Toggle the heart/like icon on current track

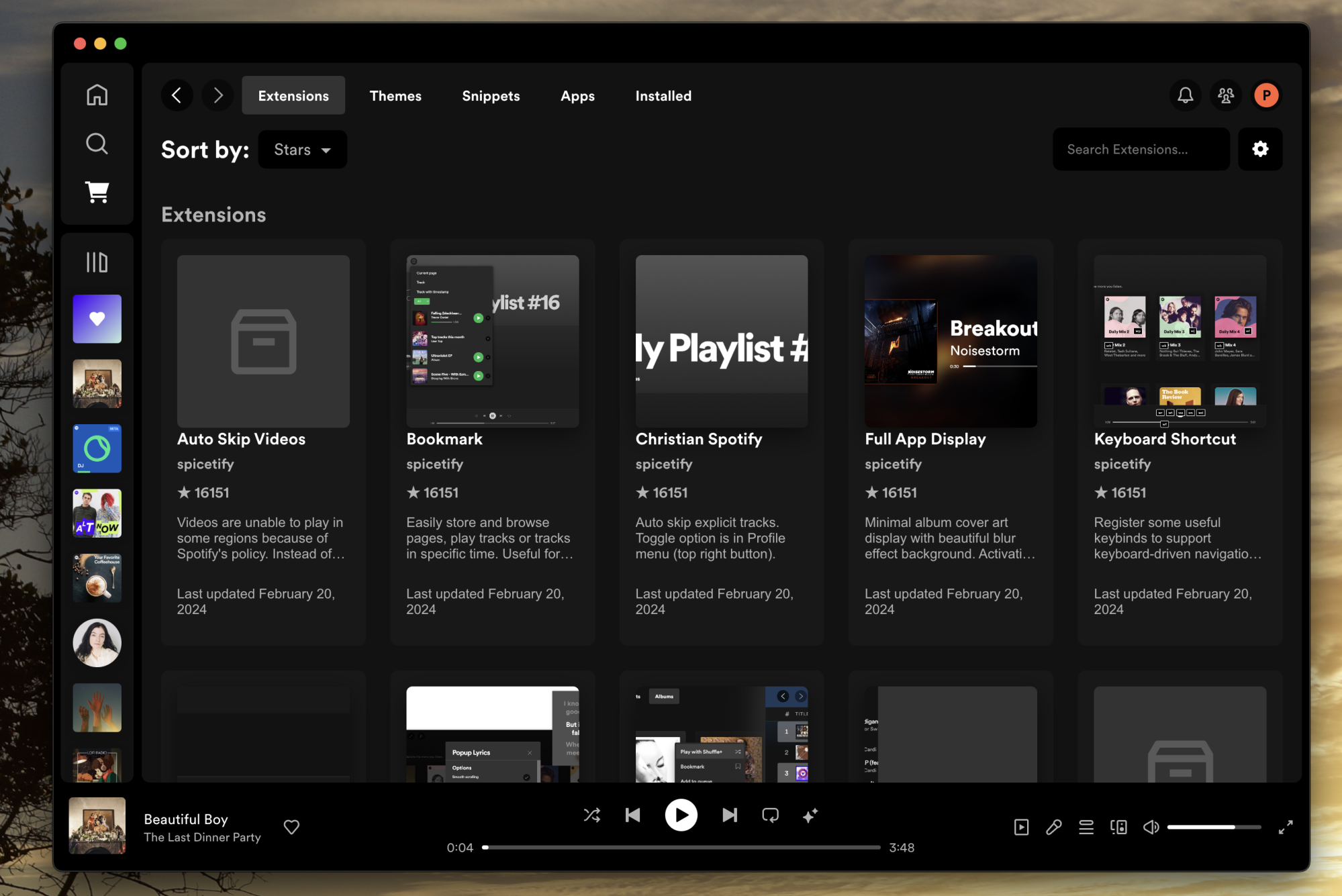[293, 827]
